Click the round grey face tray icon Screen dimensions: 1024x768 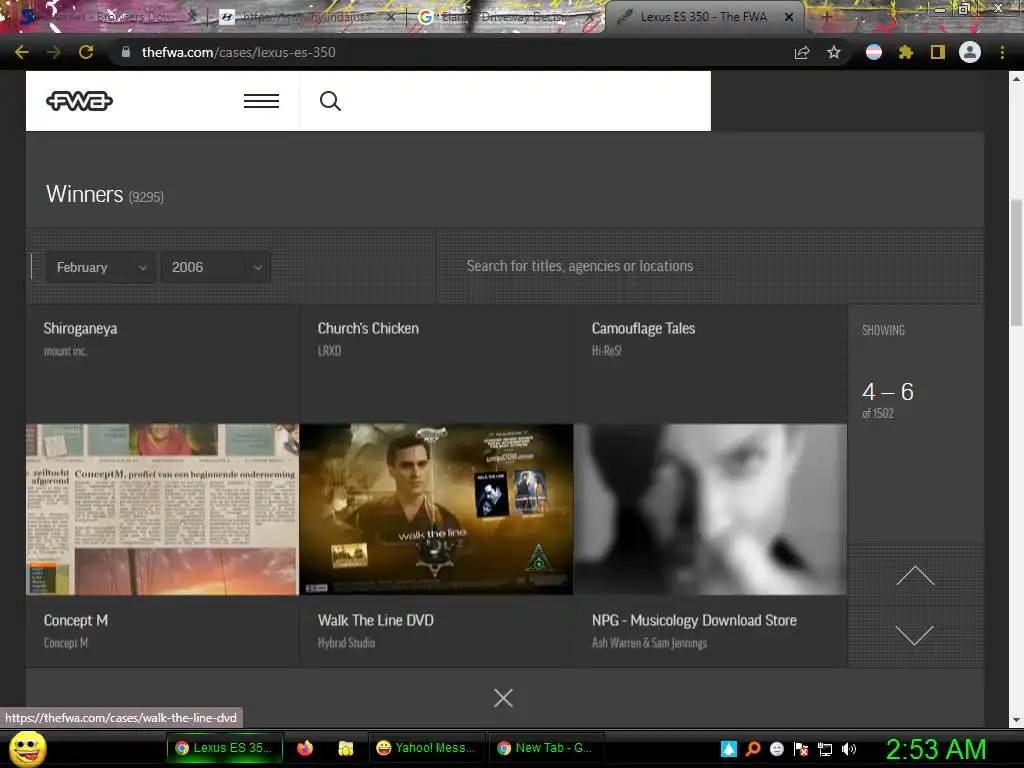click(777, 749)
